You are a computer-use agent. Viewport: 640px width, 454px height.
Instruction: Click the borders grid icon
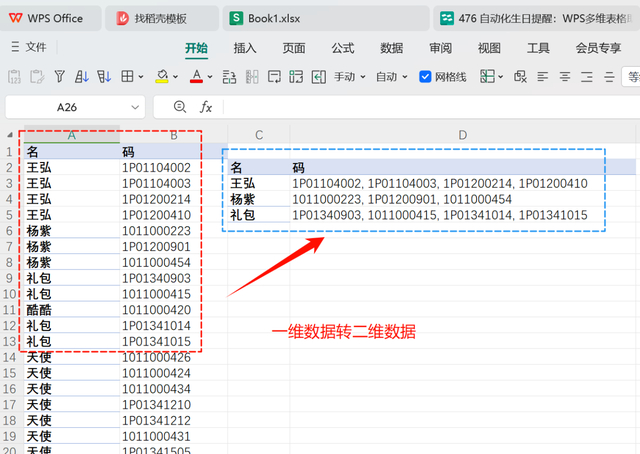coord(127,76)
